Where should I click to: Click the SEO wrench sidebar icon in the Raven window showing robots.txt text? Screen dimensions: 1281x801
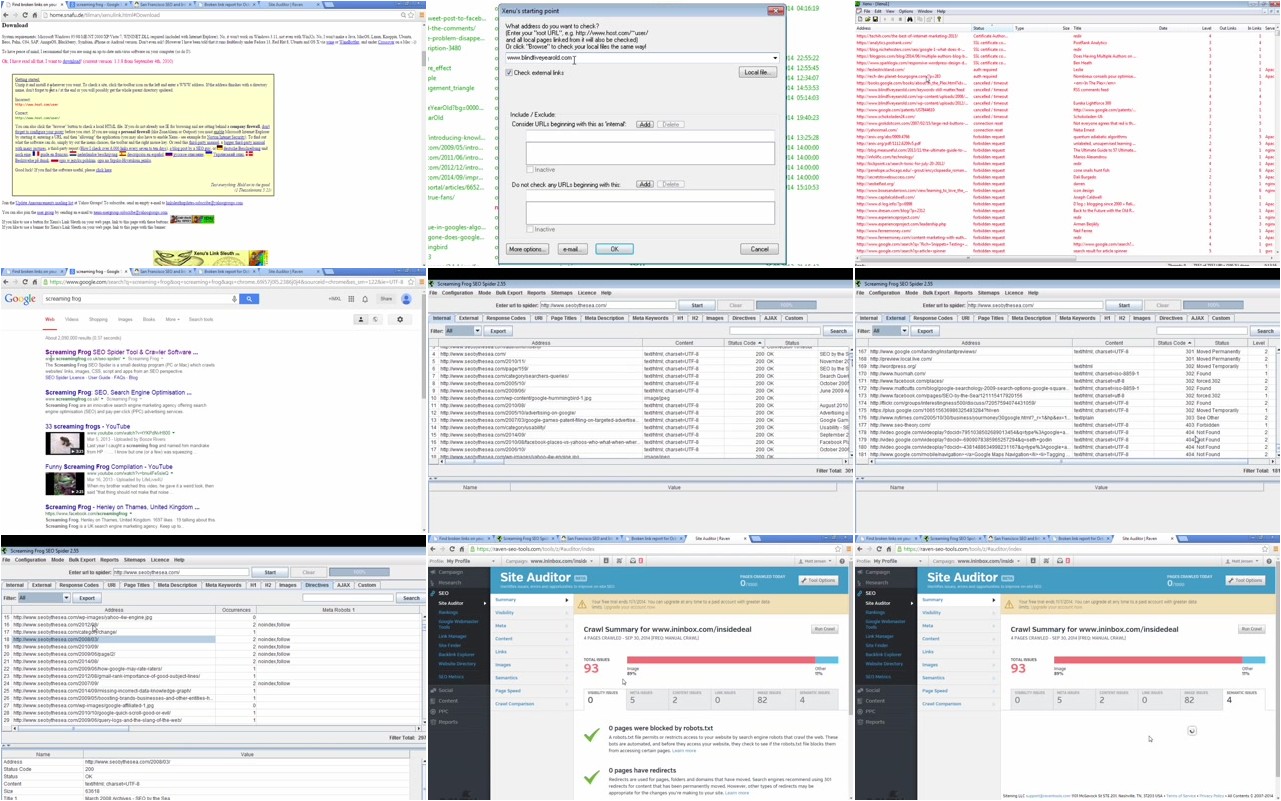(x=434, y=593)
